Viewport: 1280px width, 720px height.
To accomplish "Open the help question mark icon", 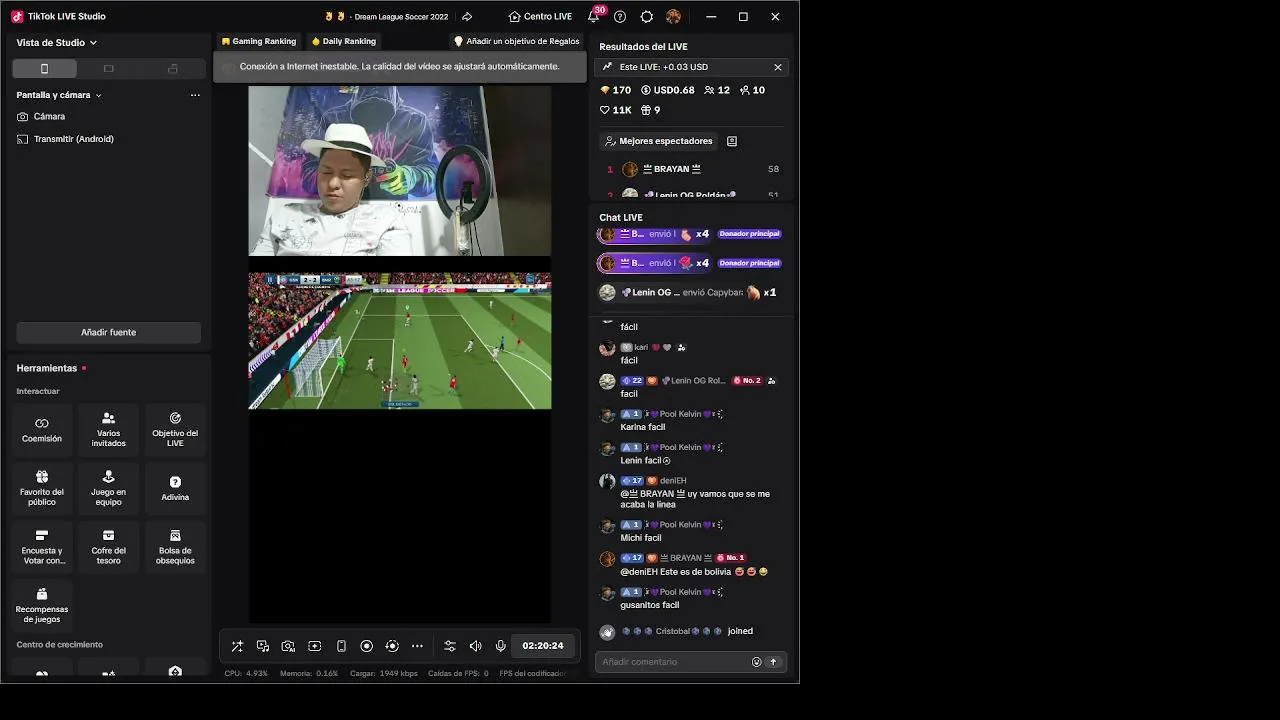I will 620,17.
